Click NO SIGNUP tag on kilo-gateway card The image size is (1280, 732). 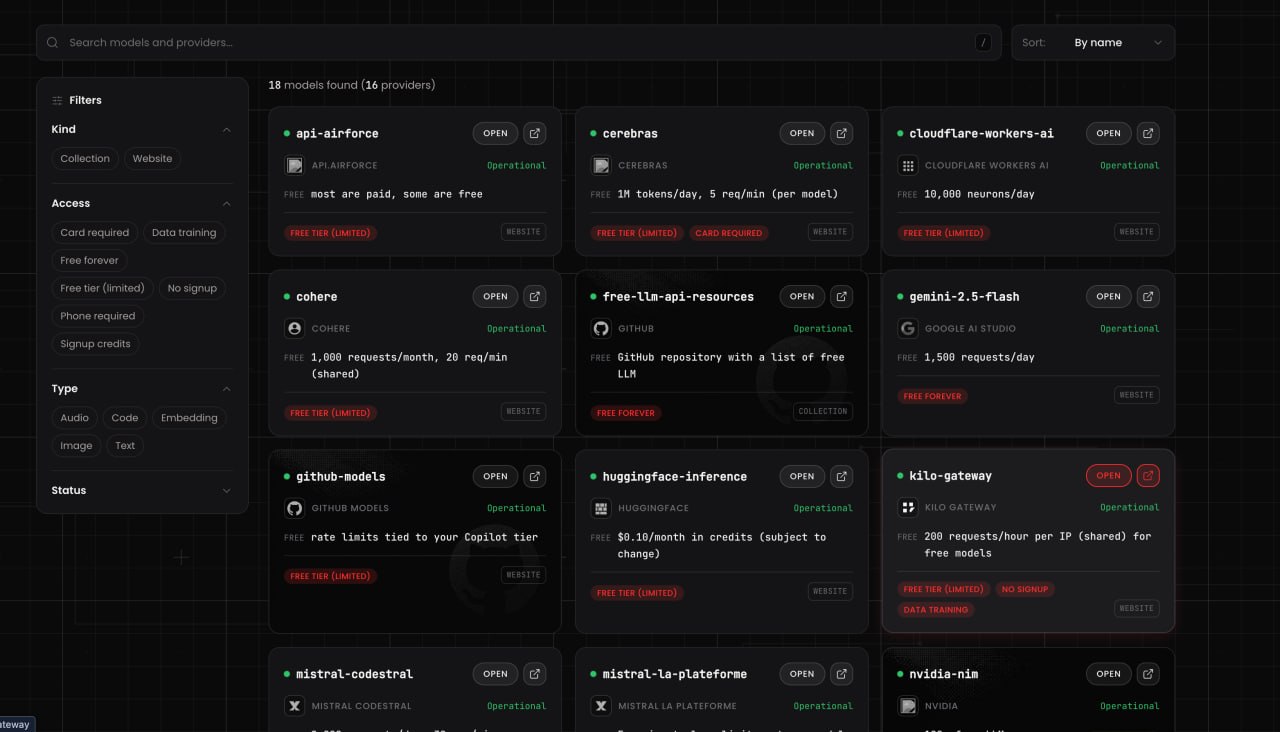[1024, 589]
